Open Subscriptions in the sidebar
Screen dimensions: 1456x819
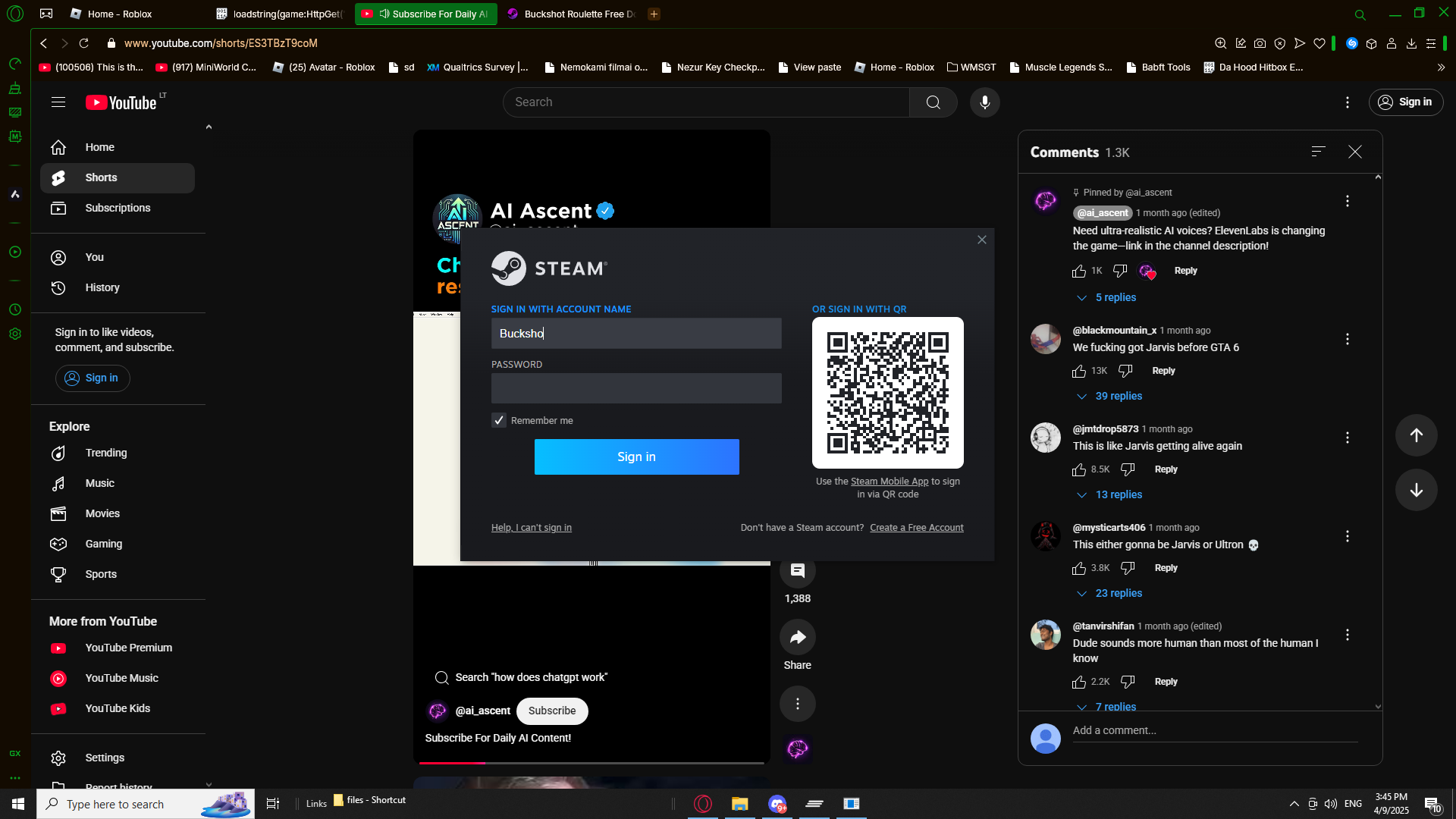[x=118, y=208]
